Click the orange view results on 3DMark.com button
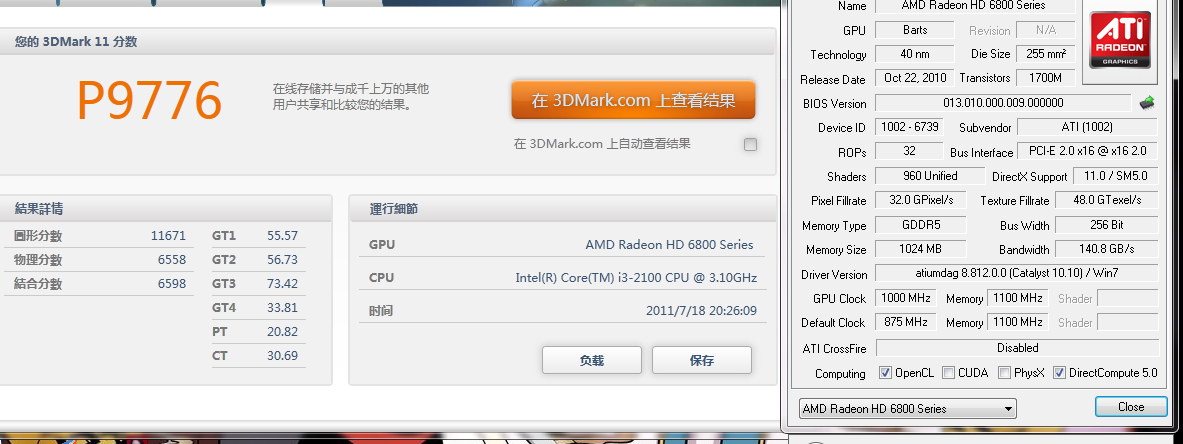 point(633,100)
